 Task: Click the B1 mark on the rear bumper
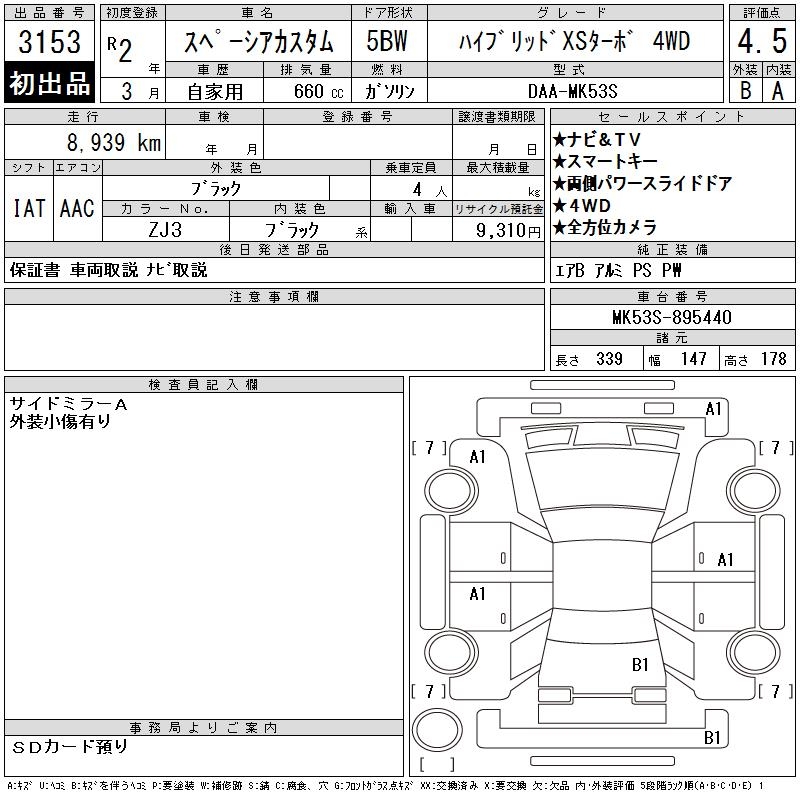coord(713,737)
